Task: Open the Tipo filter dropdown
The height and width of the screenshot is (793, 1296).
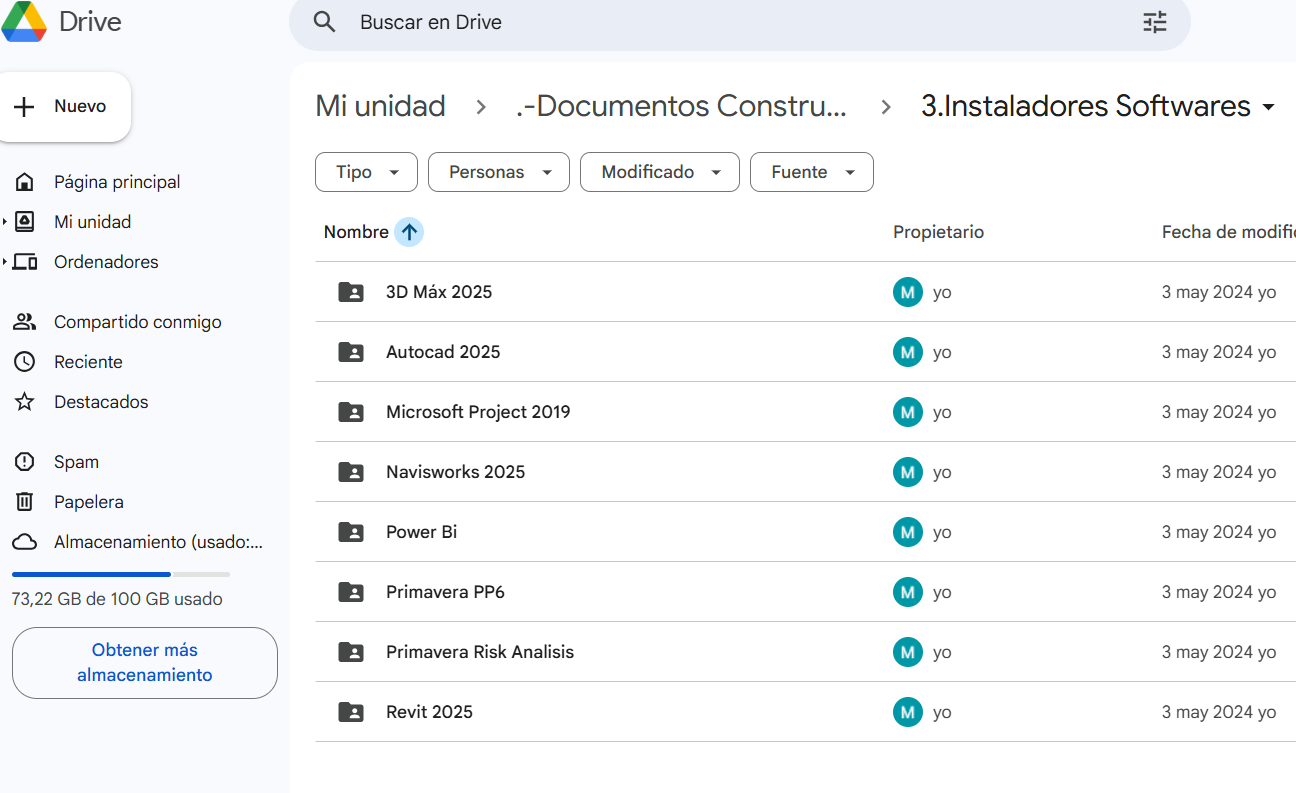Action: coord(366,172)
